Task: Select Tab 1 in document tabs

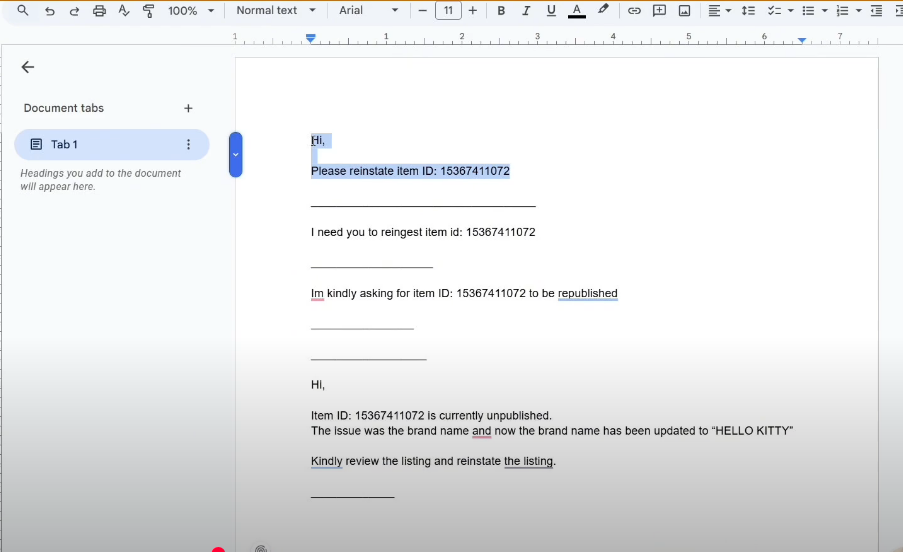Action: coord(100,145)
